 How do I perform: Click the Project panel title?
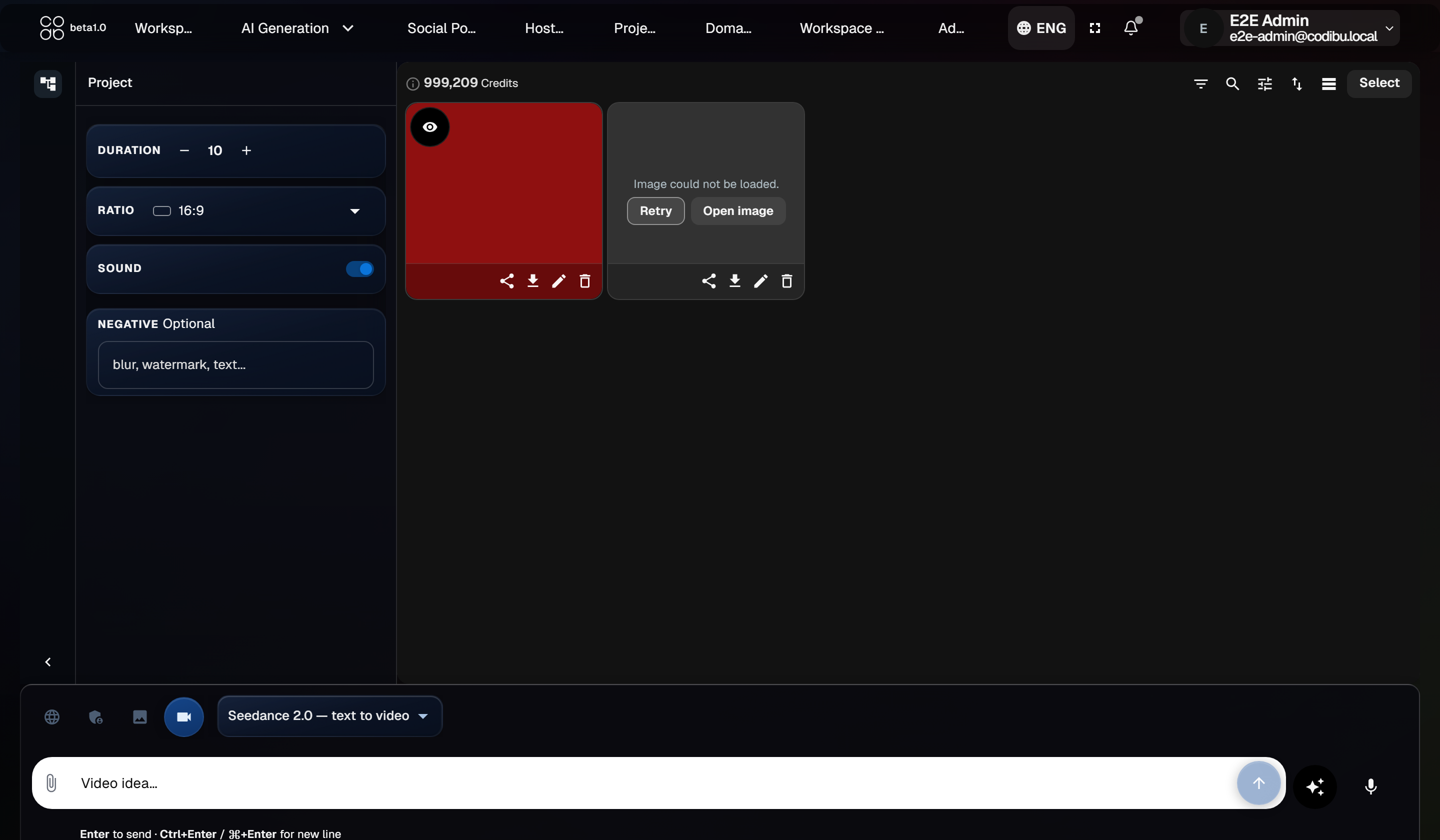109,82
